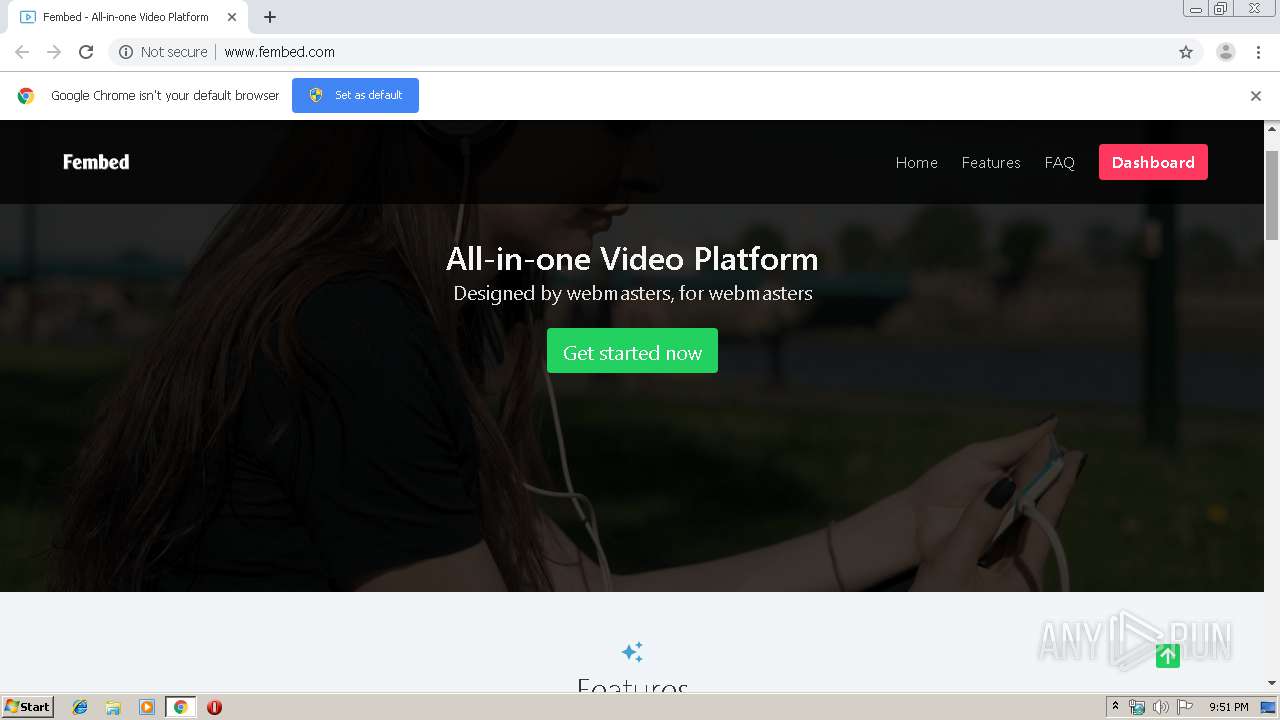The image size is (1280, 720).
Task: Click the Windows Start button
Action: [28, 707]
